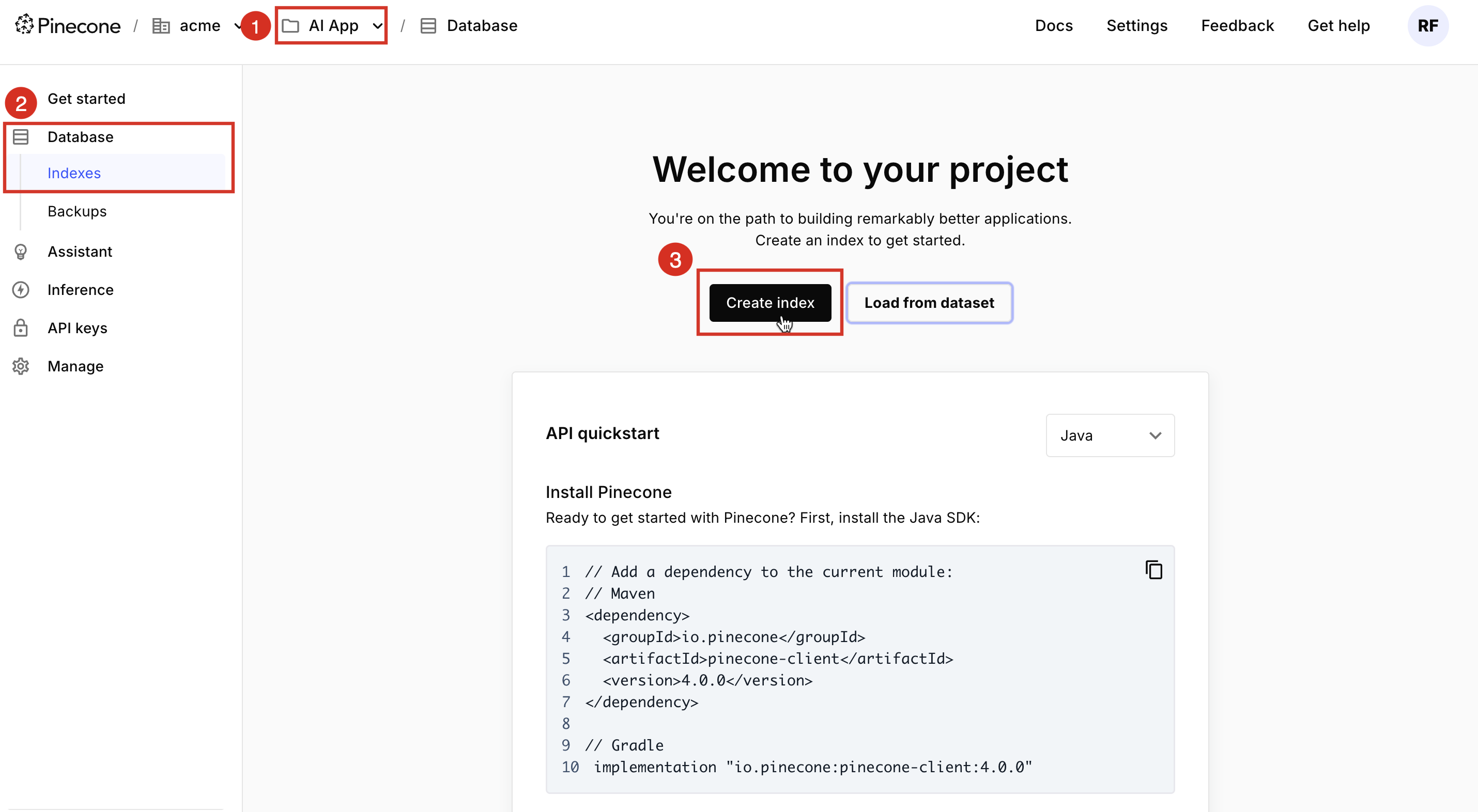Expand the AI App project chevron

(377, 26)
